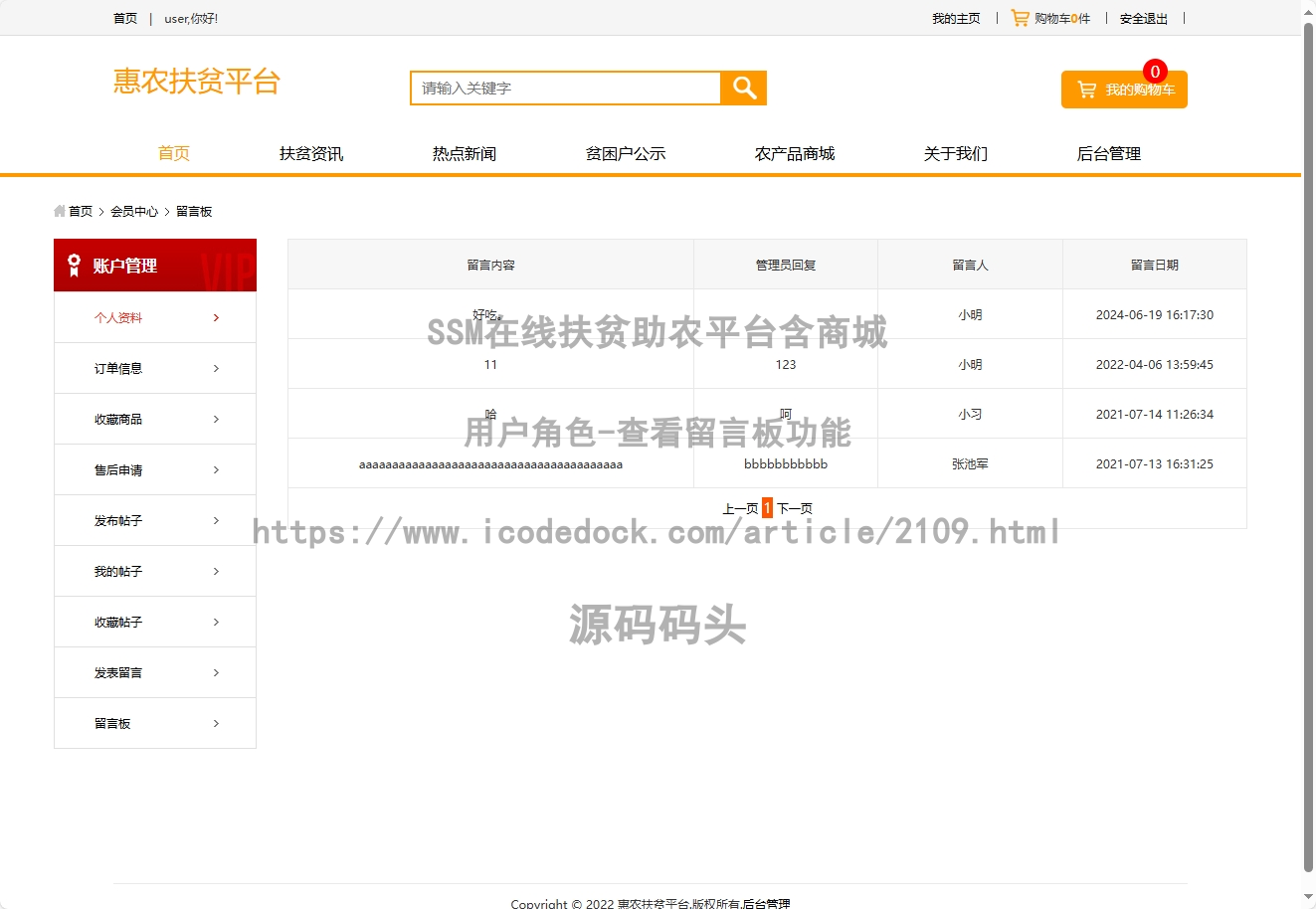Open the 后台管理 navigation tab
The width and height of the screenshot is (1316, 909).
1109,153
